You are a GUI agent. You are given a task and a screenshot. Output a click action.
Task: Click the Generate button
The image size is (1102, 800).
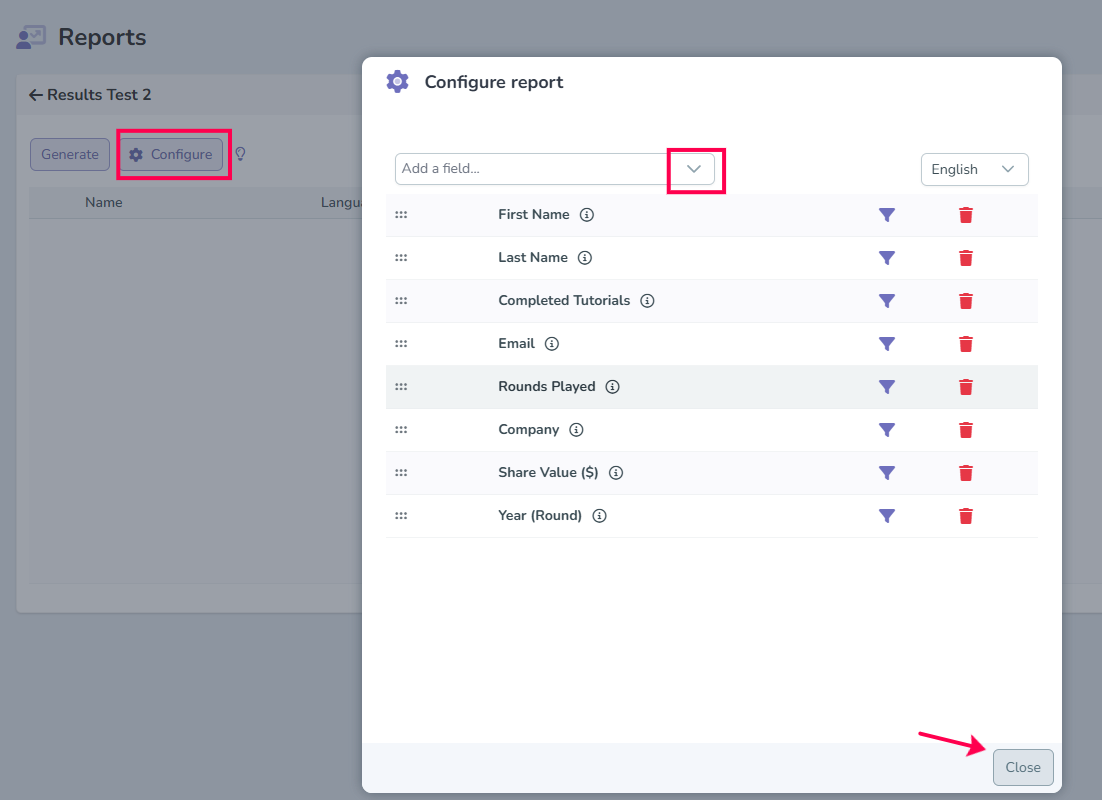pos(70,155)
